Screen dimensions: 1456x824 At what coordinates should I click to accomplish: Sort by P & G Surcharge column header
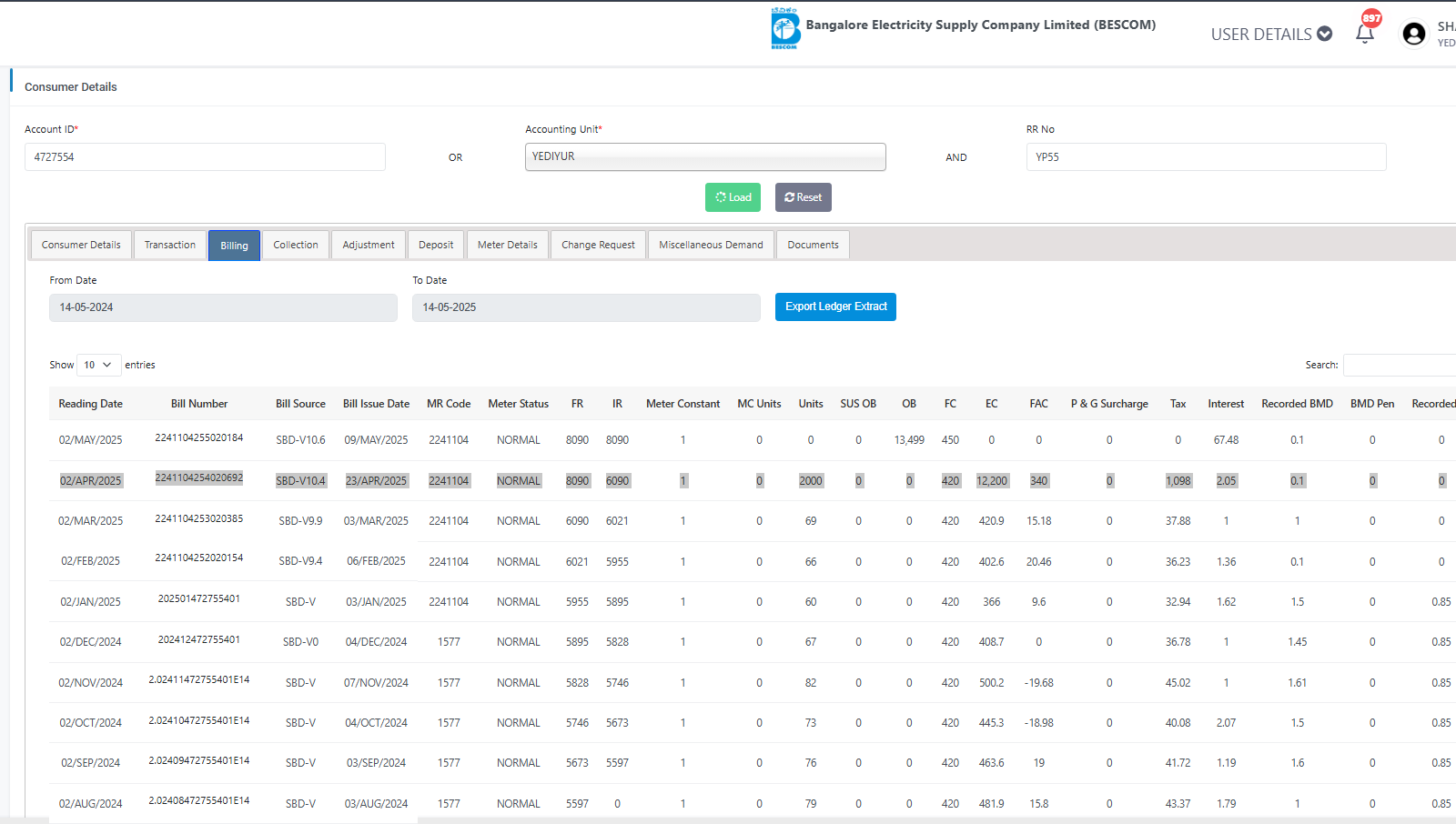coord(1109,404)
